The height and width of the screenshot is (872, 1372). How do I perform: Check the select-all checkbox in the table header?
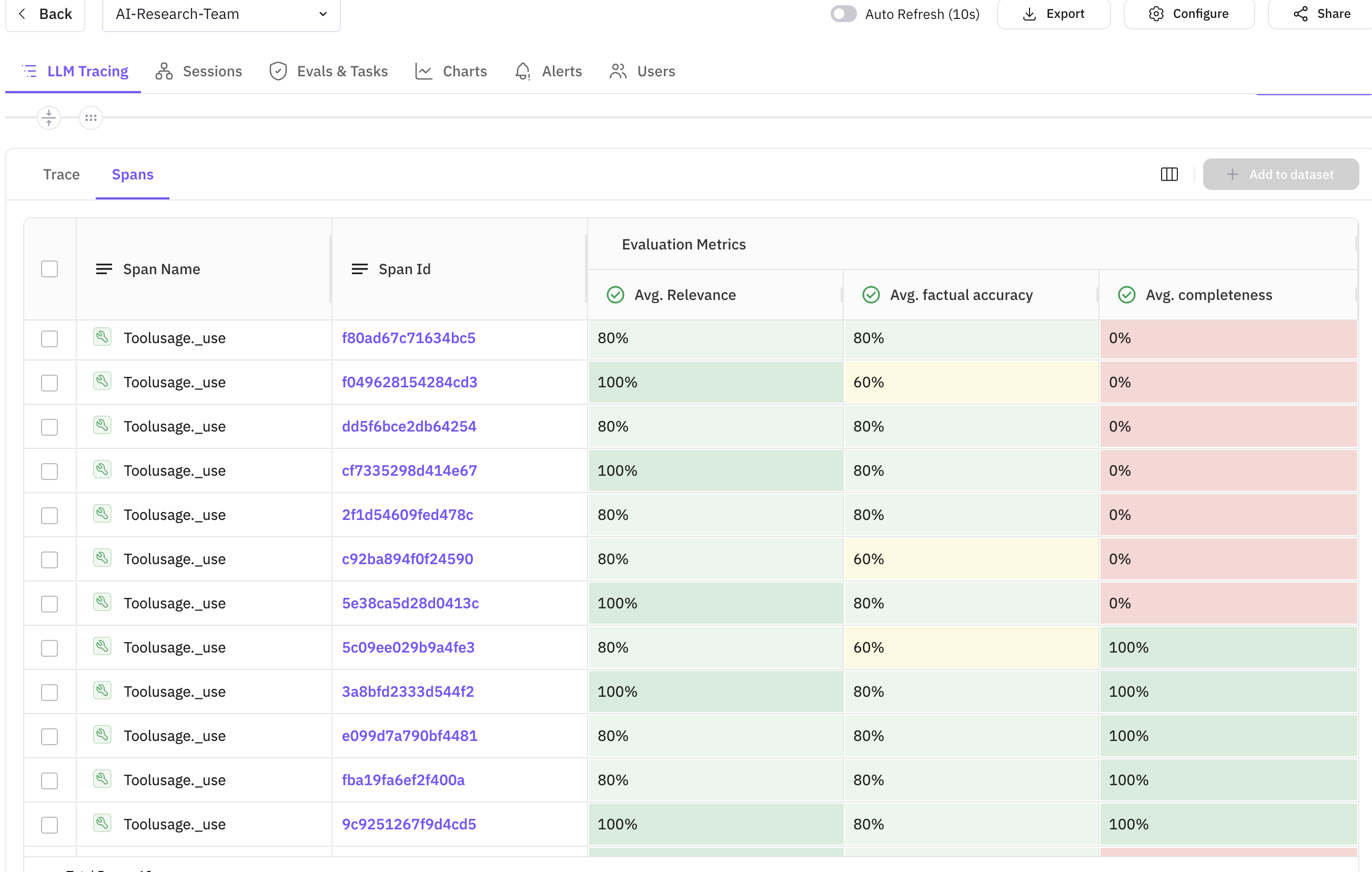coord(49,268)
